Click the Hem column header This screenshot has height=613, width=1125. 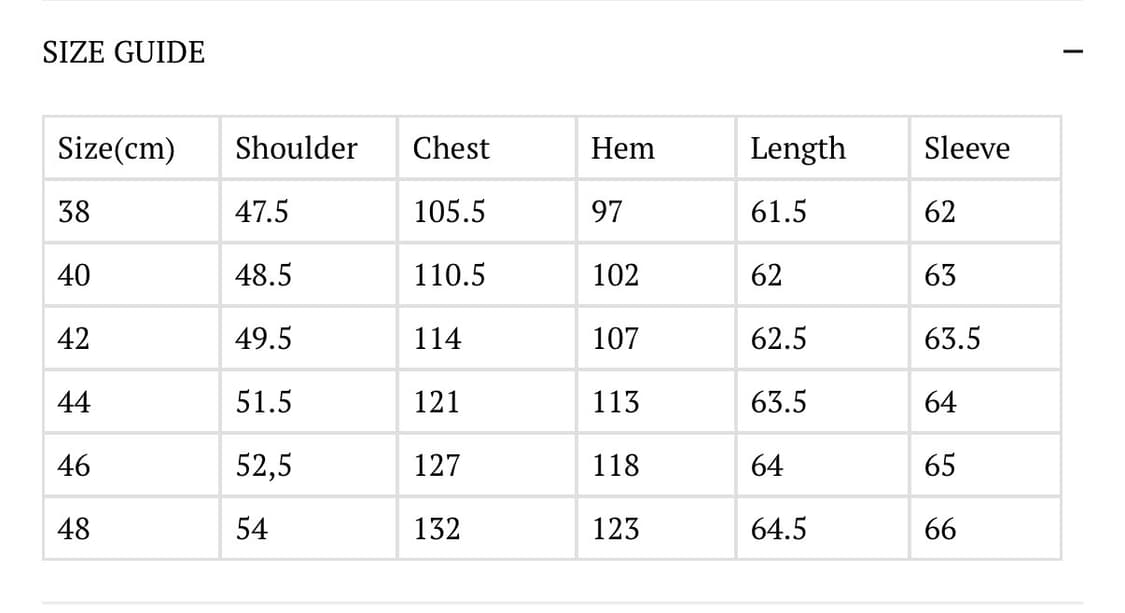622,149
